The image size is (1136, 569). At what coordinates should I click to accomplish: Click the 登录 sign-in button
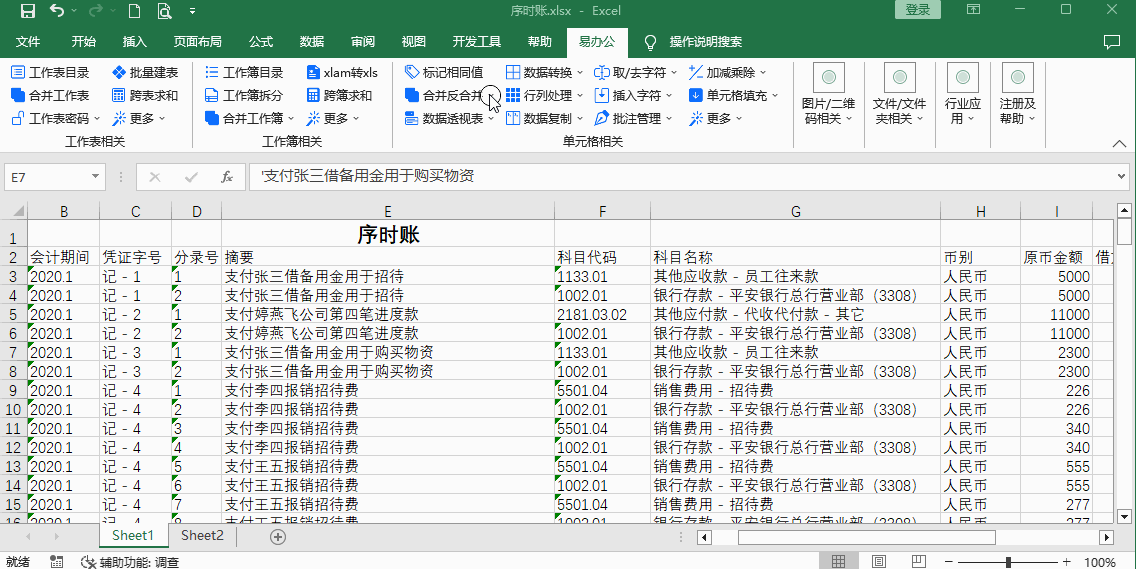click(918, 9)
